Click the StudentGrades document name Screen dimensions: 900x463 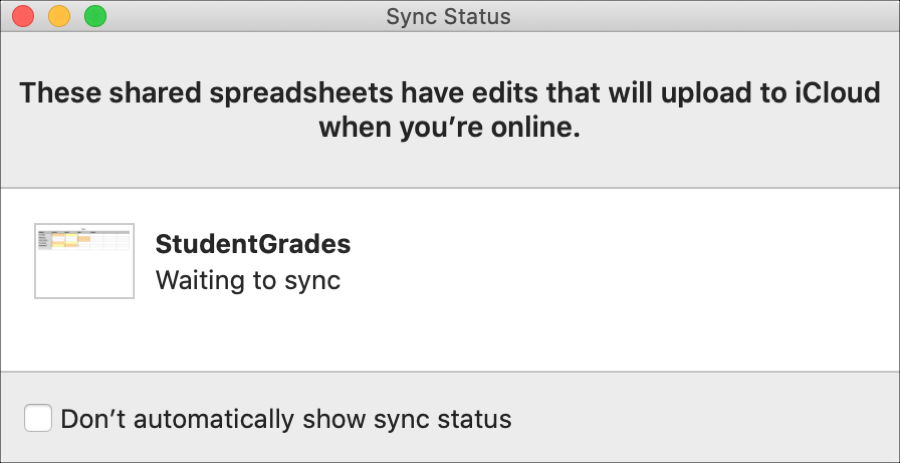(x=253, y=245)
